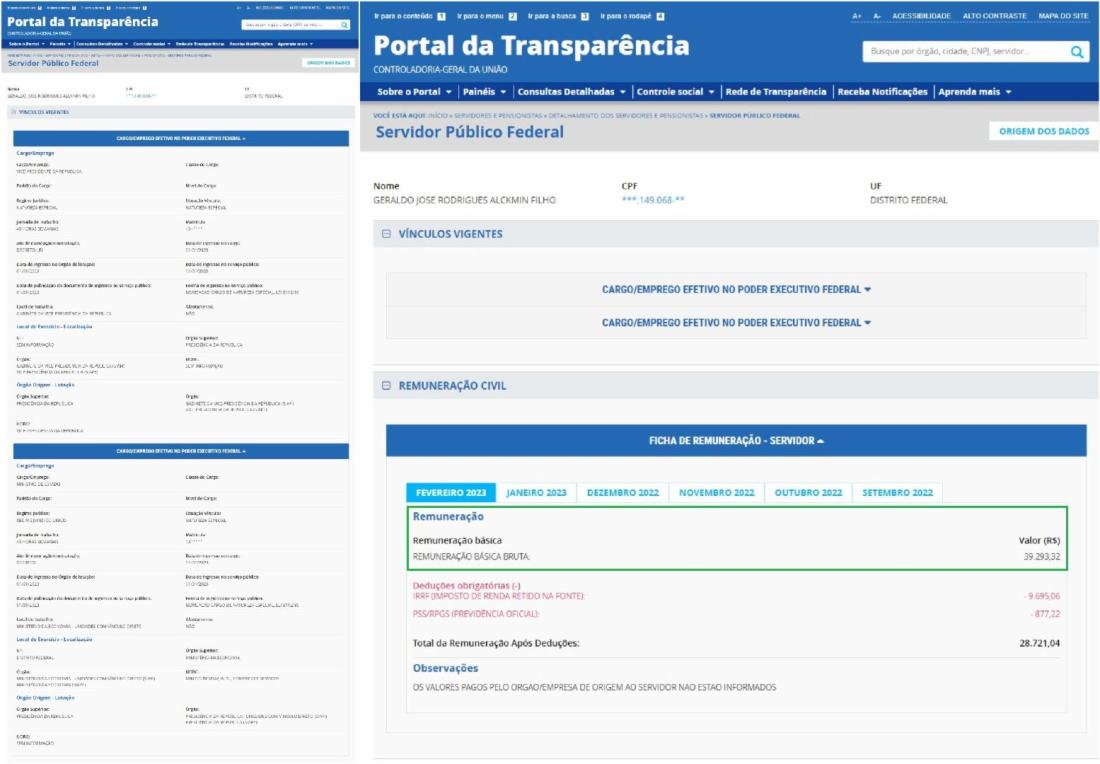Collapse the FICHA DE REMUNERAÇÃO - SERVIDOR panel
Viewport: 1100px width, 764px height.
[736, 441]
